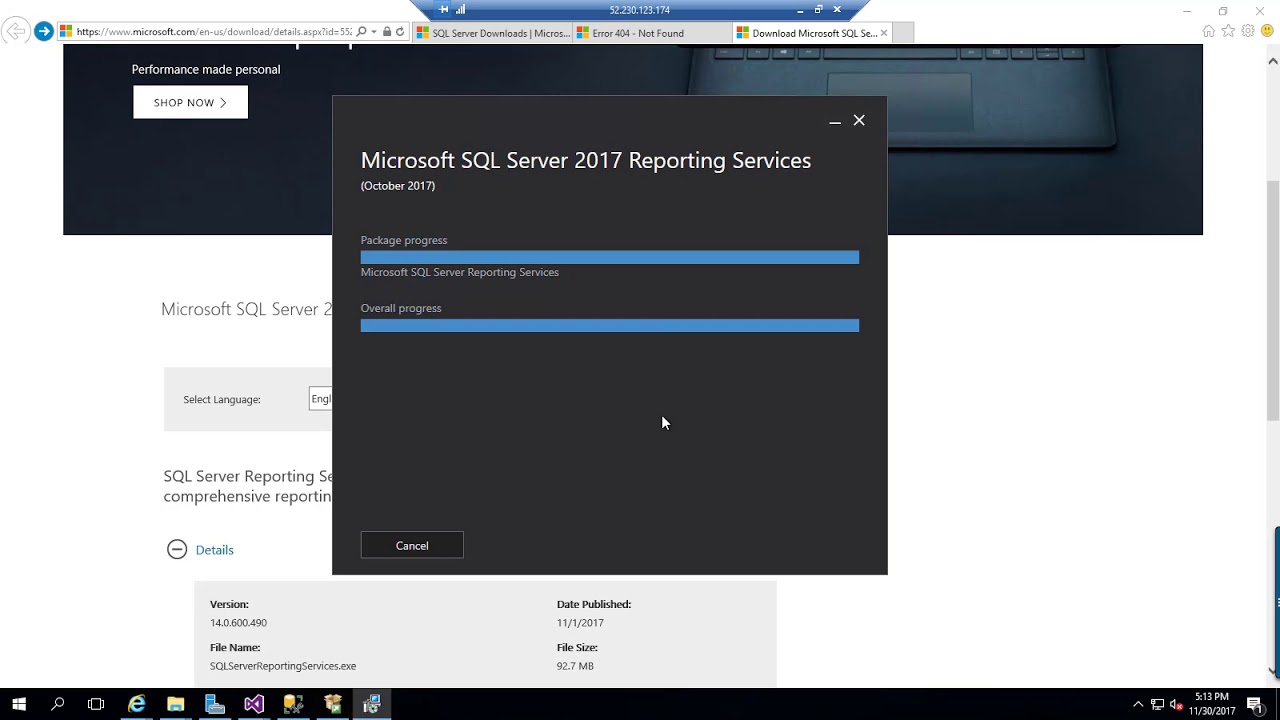
Task: Click the 92.7 MB file size
Action: 575,665
